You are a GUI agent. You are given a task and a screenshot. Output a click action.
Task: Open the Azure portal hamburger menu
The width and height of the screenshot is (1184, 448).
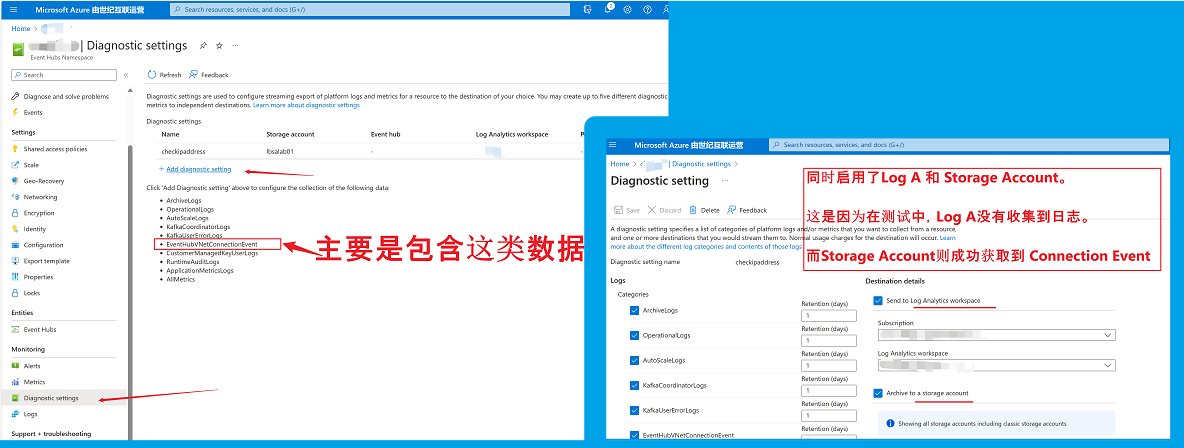coord(14,9)
